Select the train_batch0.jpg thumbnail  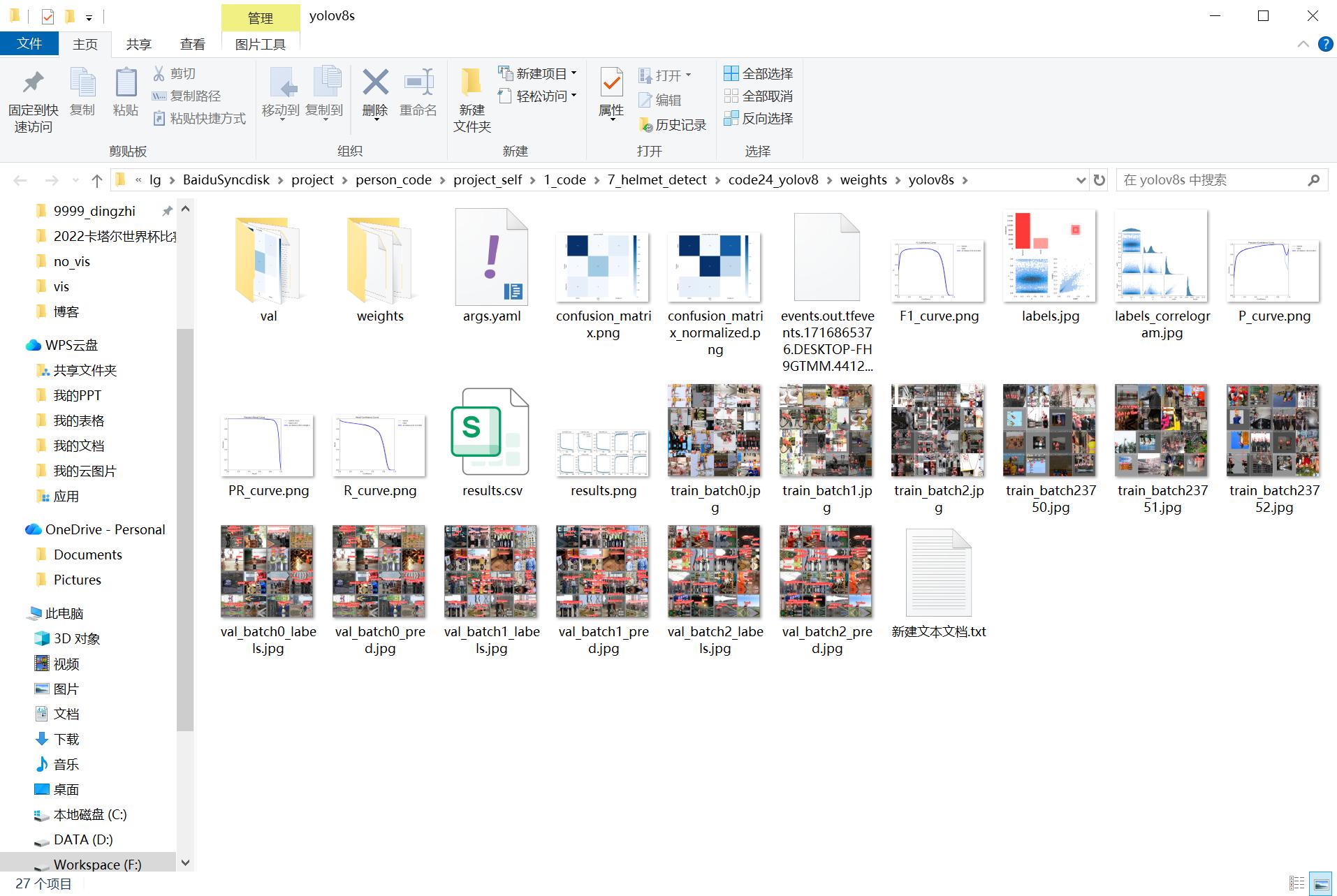[714, 430]
